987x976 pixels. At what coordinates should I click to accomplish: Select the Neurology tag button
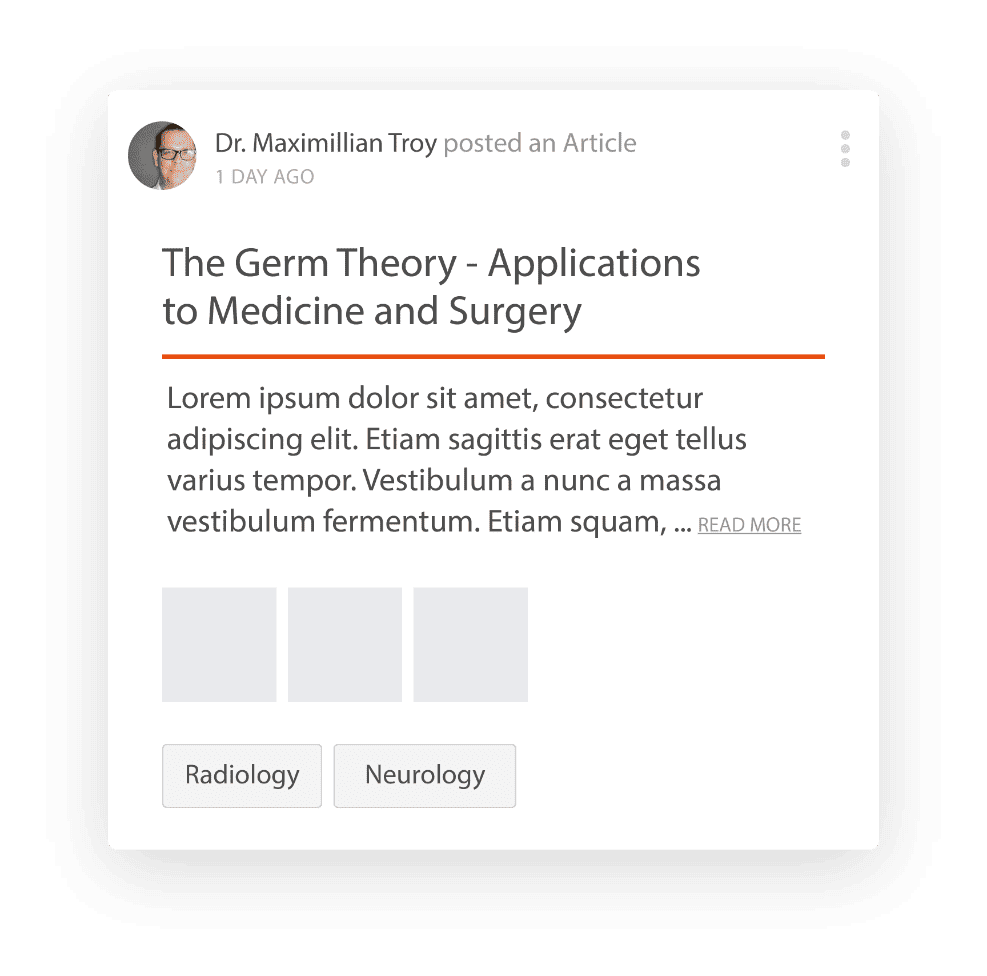[x=425, y=775]
